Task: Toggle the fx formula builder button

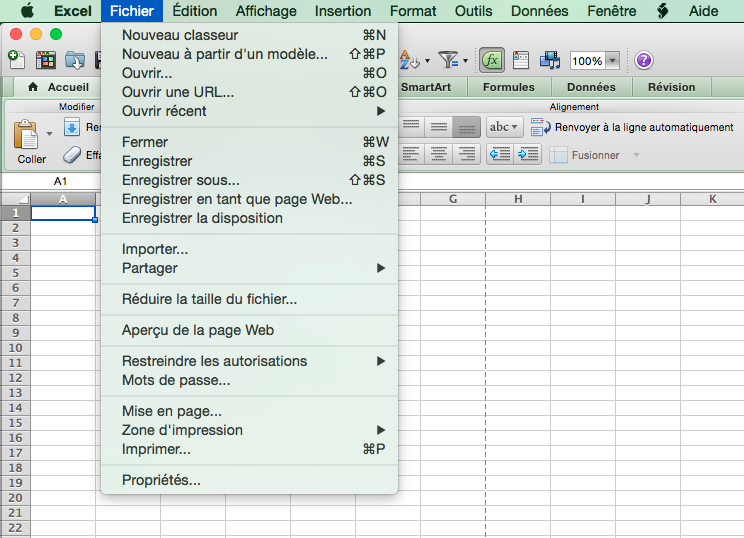Action: pos(492,60)
